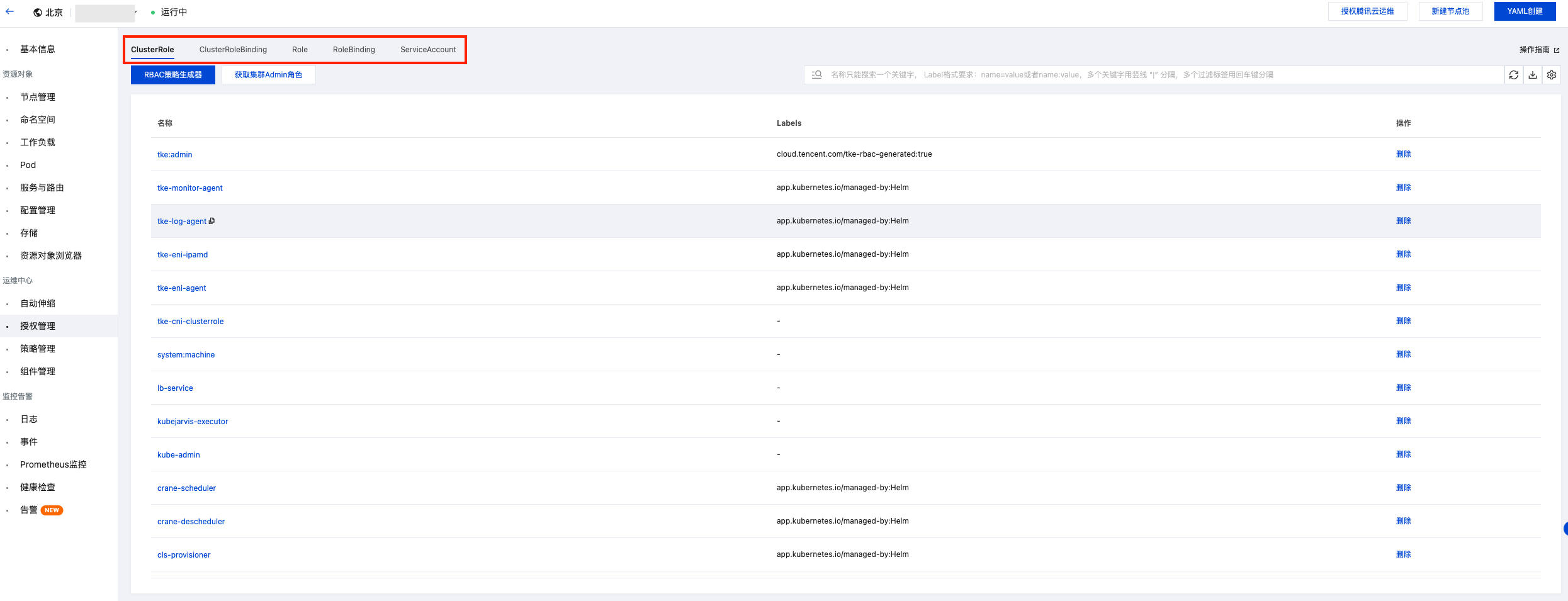Copy the tke-log-agent name icon
This screenshot has width=1568, height=601.
click(x=212, y=221)
